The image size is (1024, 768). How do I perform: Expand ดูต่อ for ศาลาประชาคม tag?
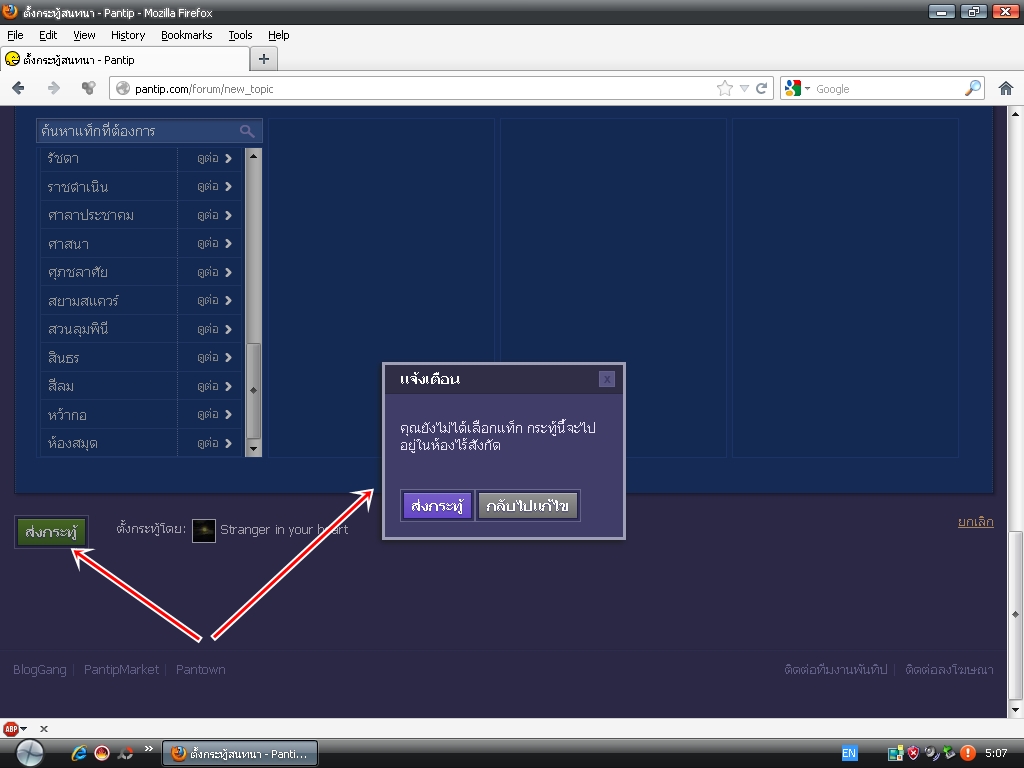tap(214, 215)
